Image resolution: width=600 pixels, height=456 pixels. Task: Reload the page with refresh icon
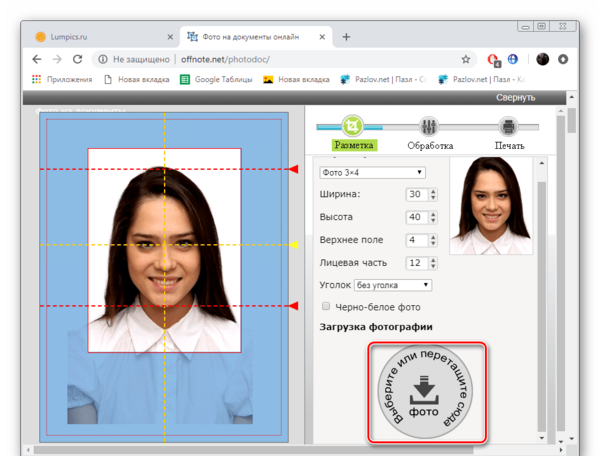[x=78, y=59]
